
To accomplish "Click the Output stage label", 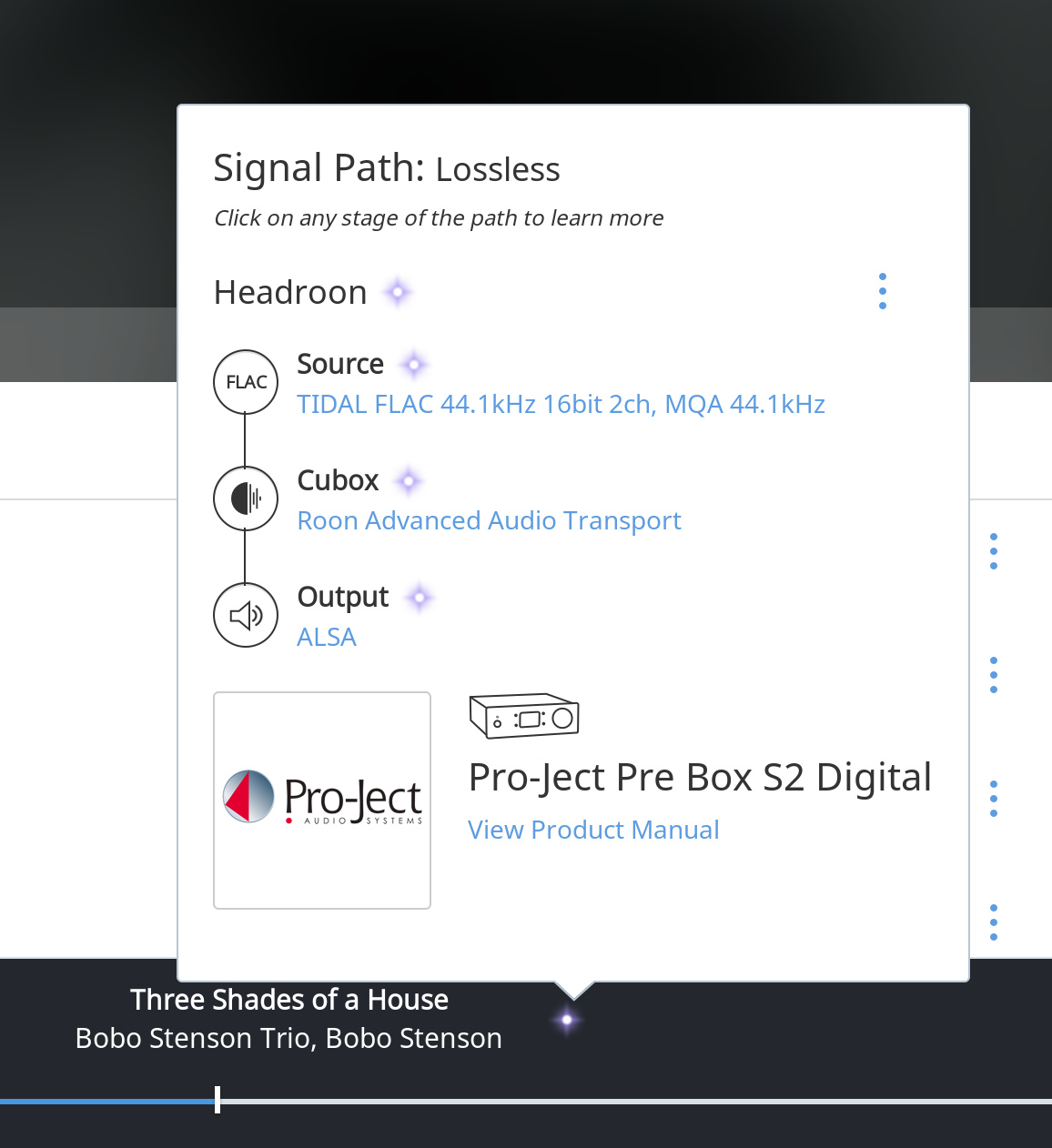I will (x=343, y=597).
